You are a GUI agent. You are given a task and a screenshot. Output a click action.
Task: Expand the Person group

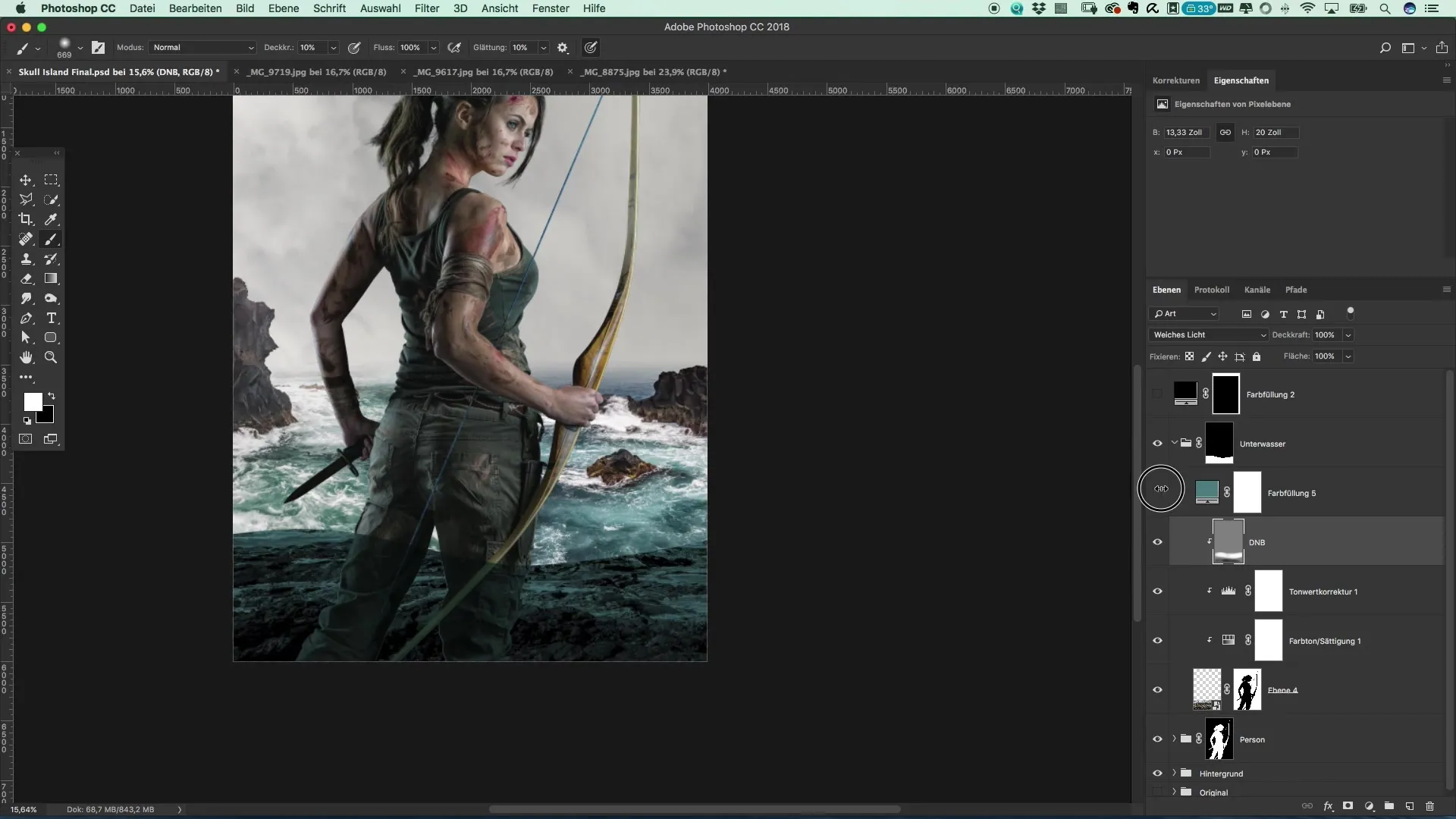[1174, 739]
